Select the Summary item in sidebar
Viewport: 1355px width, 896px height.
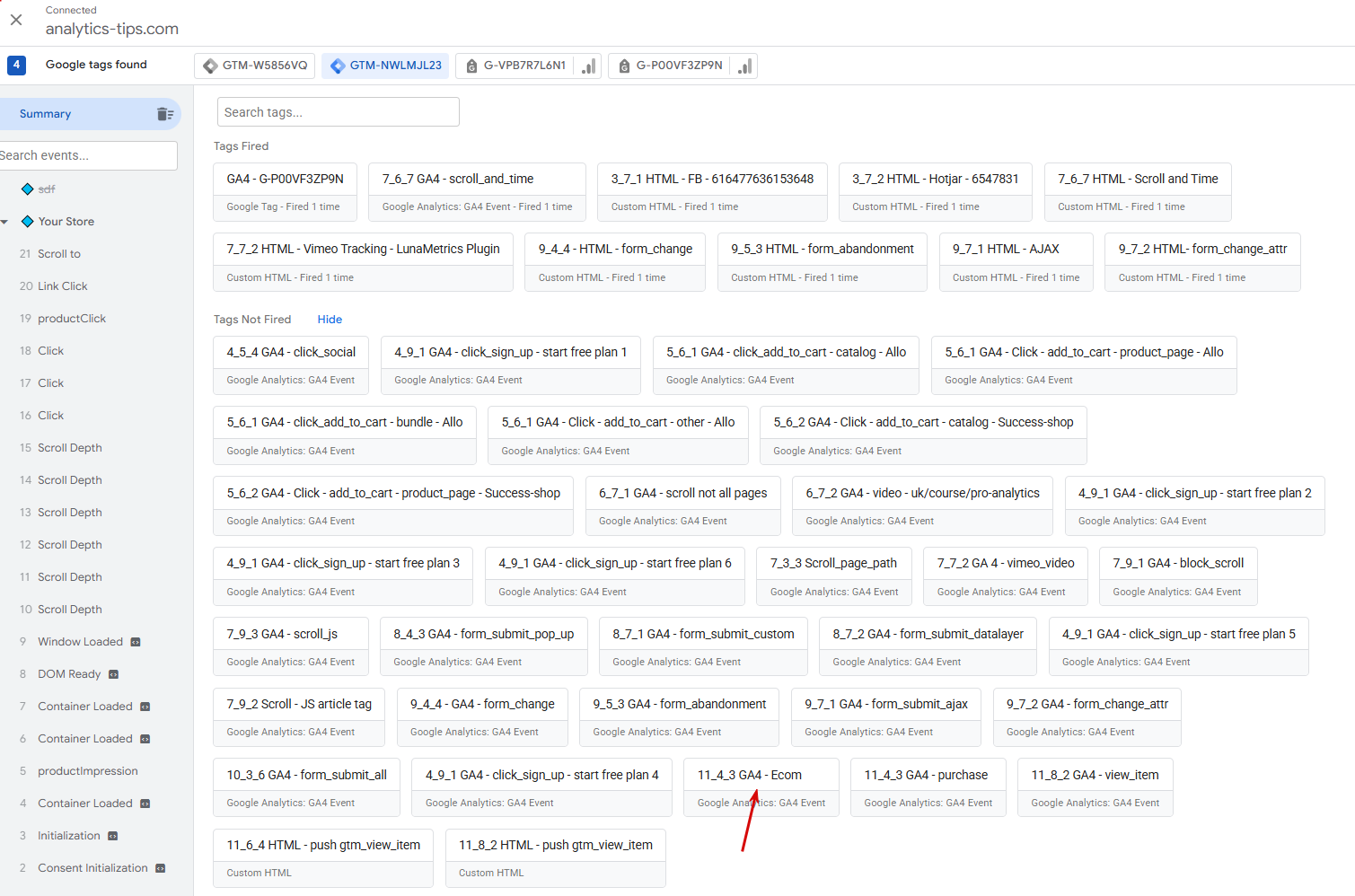point(90,114)
